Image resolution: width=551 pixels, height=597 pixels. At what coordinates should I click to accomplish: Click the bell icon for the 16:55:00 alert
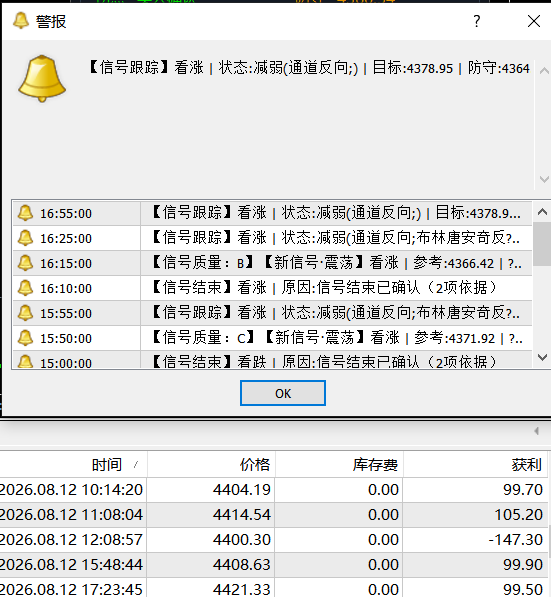point(26,213)
